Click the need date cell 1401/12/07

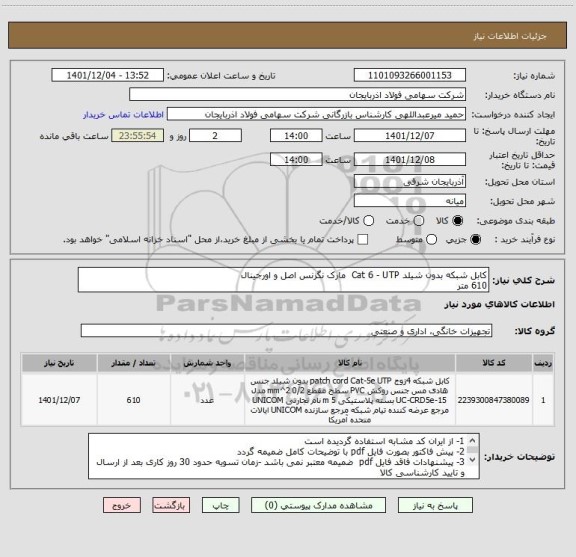pos(59,400)
